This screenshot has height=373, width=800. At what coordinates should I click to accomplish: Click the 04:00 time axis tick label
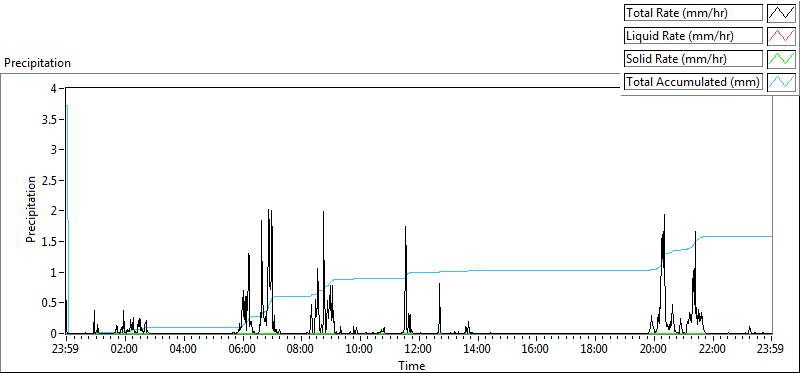184,350
